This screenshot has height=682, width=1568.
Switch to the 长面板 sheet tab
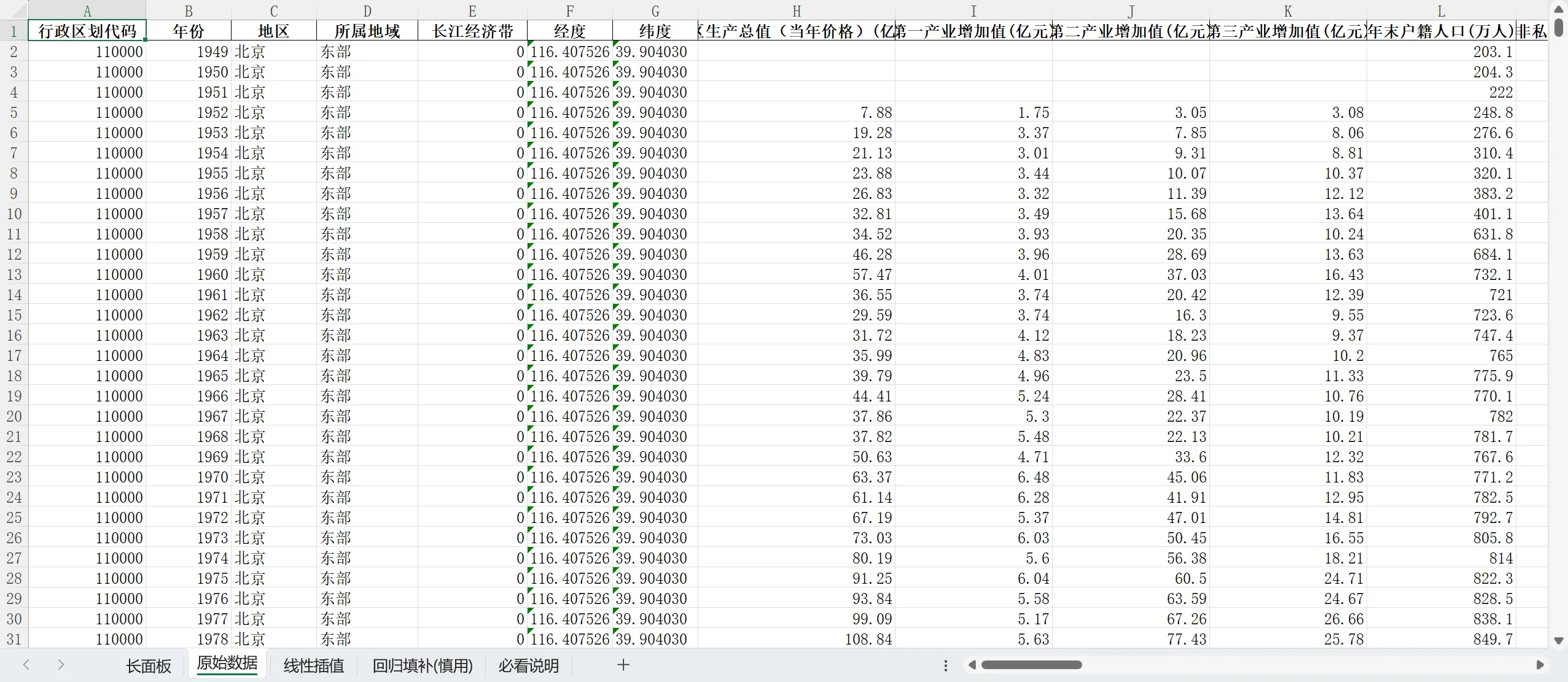tap(148, 665)
